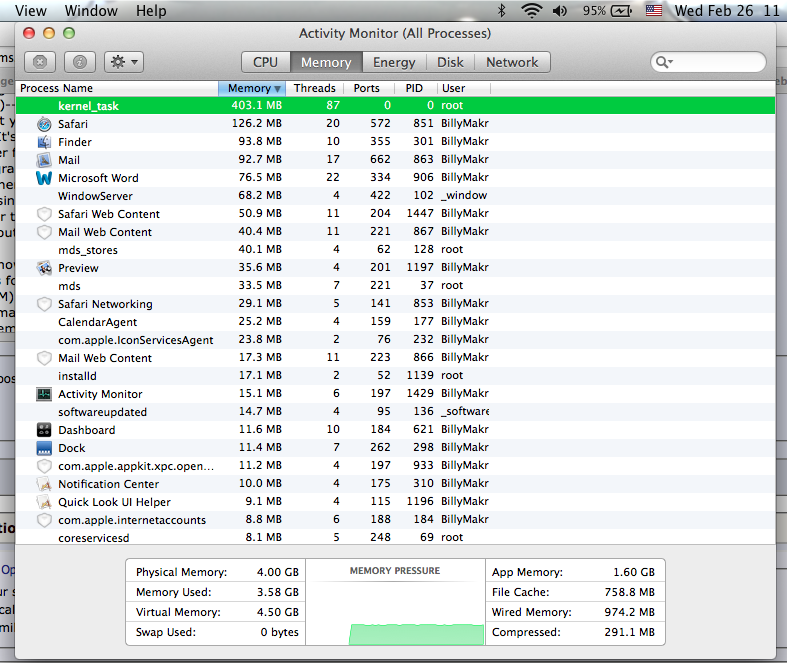Select the kernel_task row
Viewport: 787px width, 663px height.
396,105
